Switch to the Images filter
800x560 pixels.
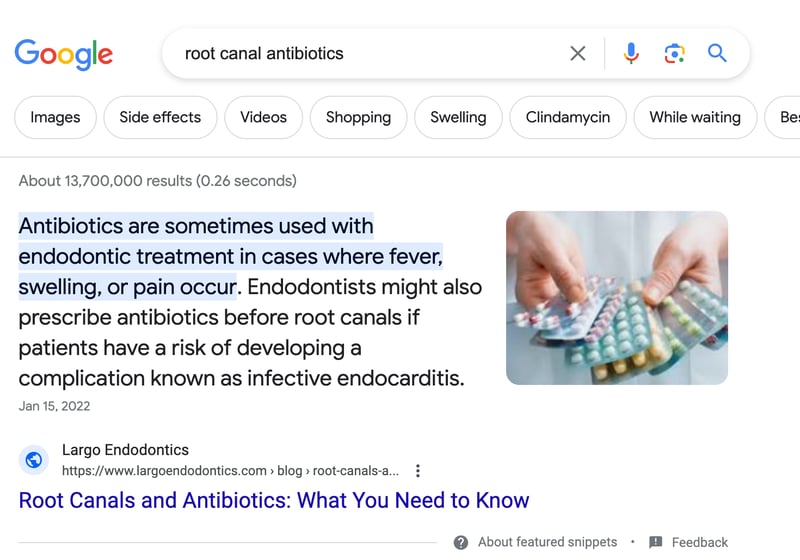coord(55,117)
